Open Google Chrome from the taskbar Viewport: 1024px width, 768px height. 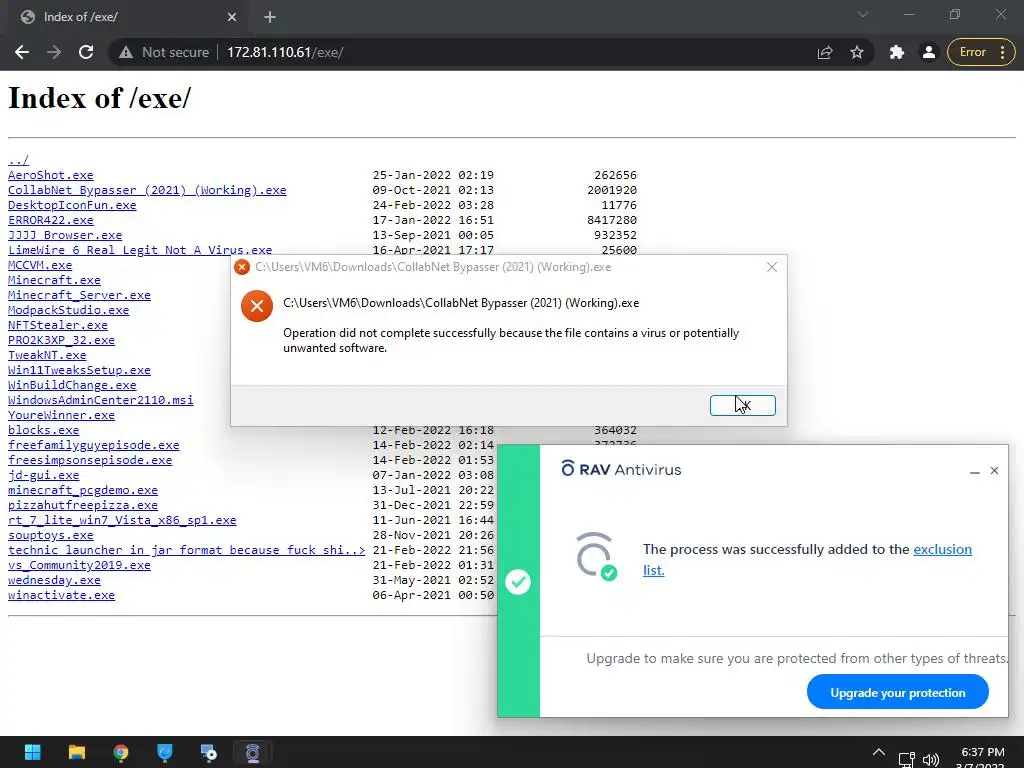point(121,752)
